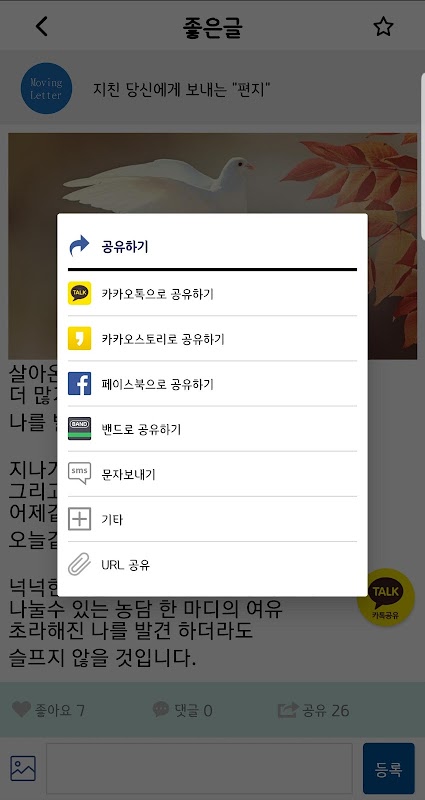The image size is (425, 800).
Task: Tap the plus box icon for 기타
Action: pyautogui.click(x=80, y=519)
